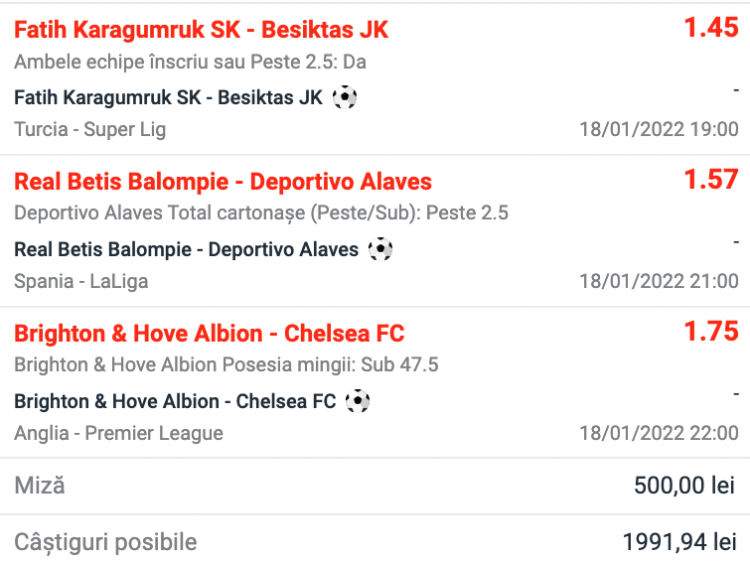Open the red Fatih Karagumruk SK - Besiktas JK title

(x=201, y=30)
